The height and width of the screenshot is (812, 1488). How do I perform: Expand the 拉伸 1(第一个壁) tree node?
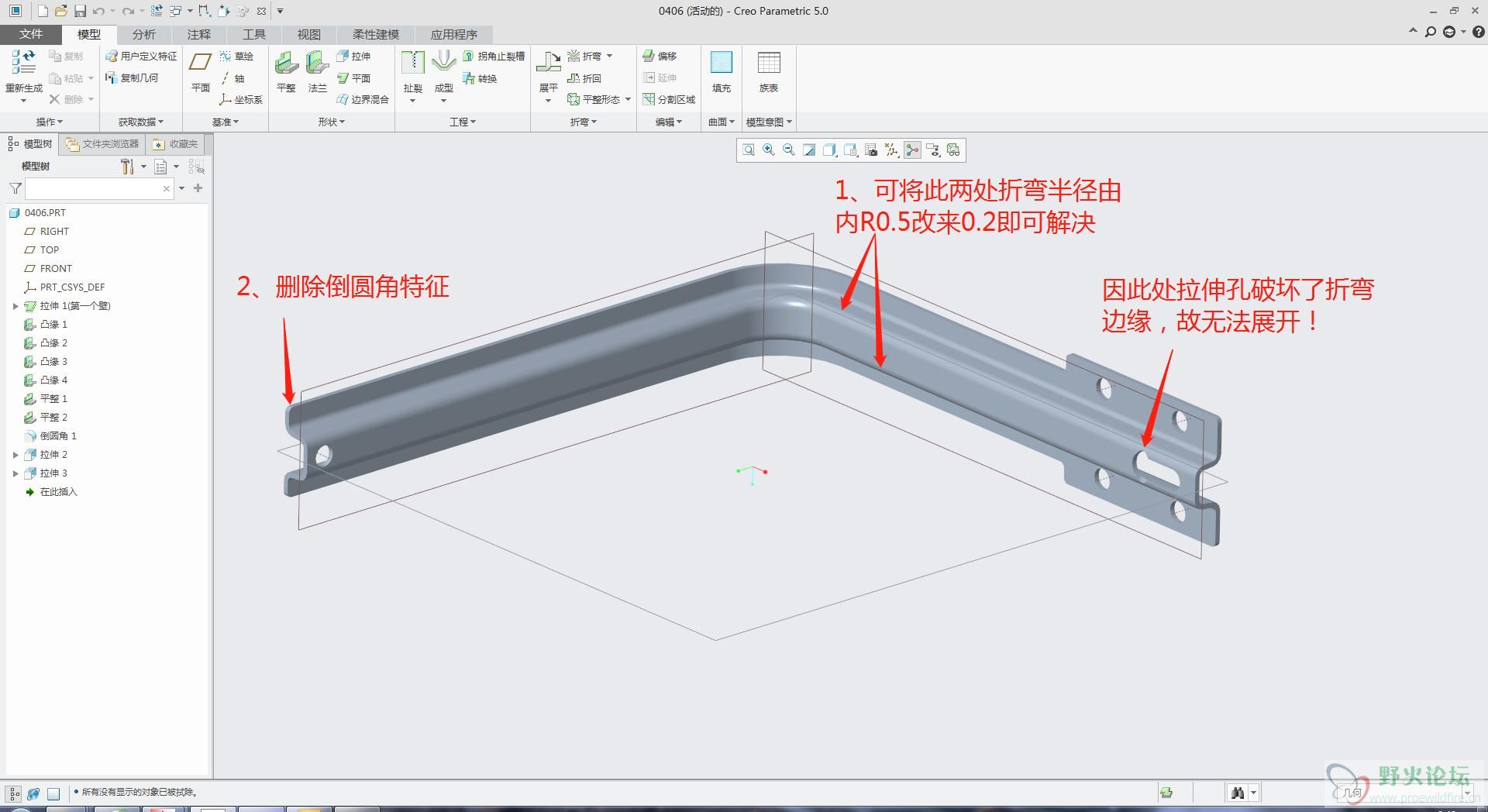(x=15, y=306)
